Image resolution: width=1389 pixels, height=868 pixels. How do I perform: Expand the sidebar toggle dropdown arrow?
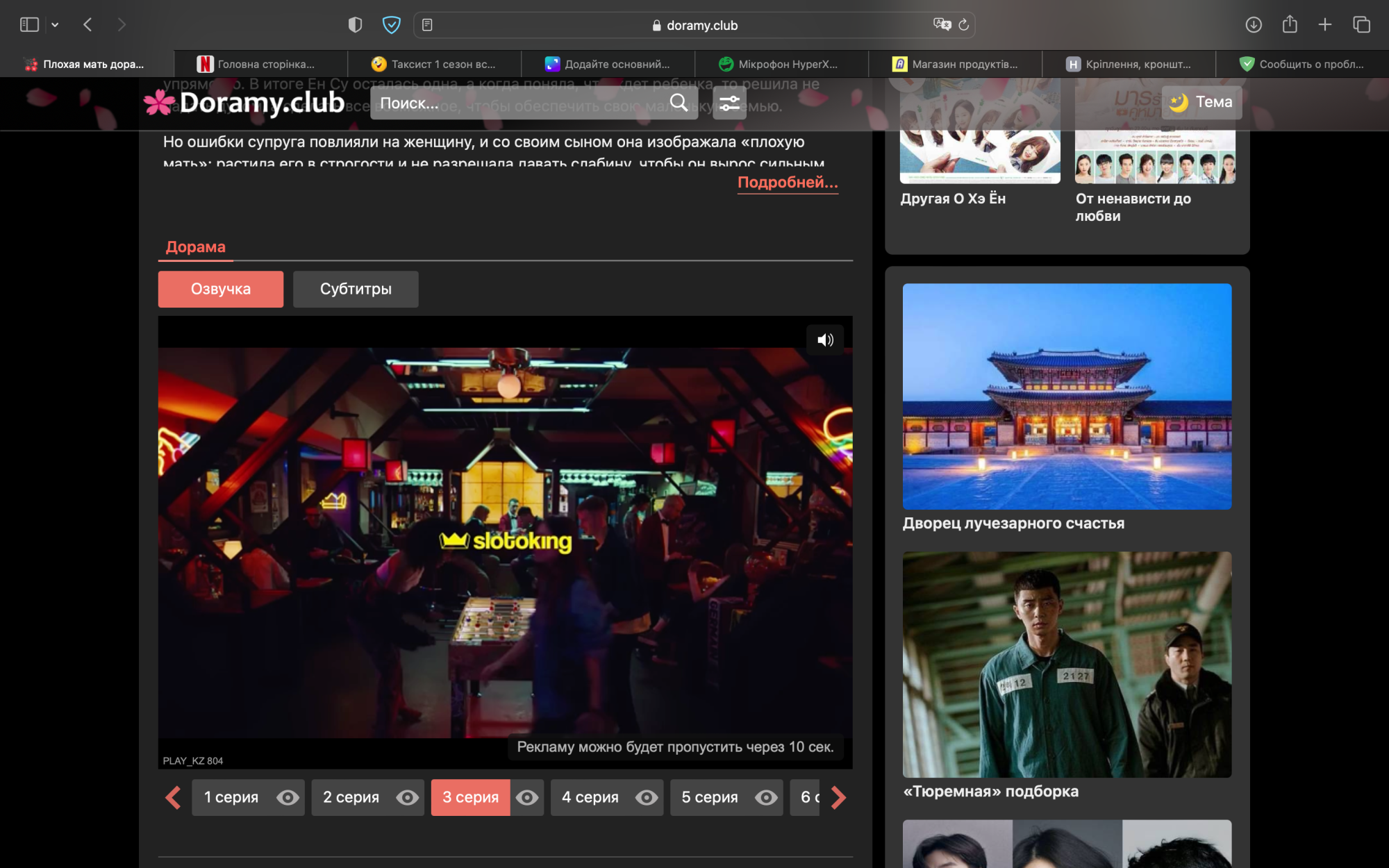click(x=54, y=24)
